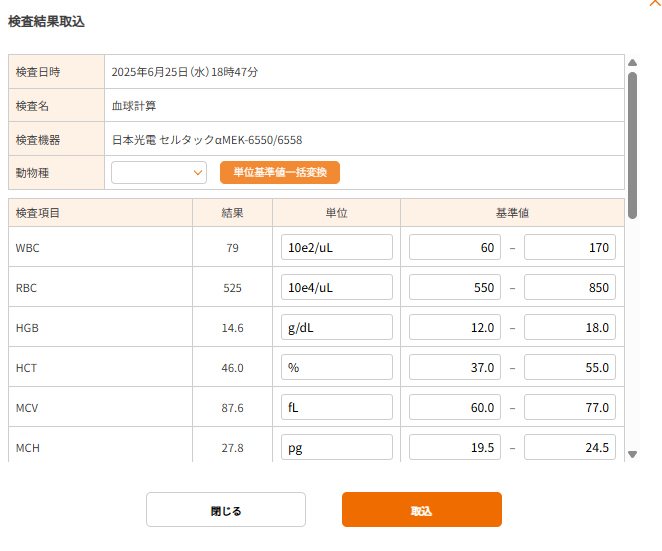Click the 単位基準値一括変換 button

tap(280, 173)
